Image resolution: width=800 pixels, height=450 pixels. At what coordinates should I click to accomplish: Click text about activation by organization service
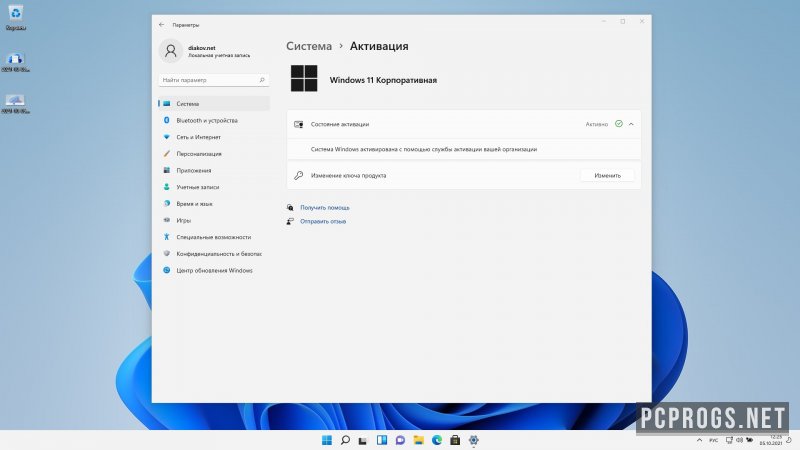(x=423, y=149)
